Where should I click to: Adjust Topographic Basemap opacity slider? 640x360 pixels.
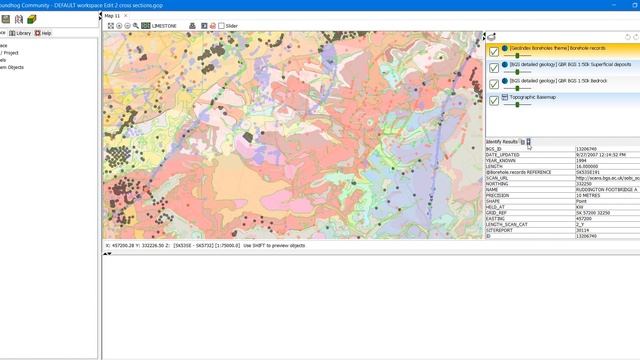[x=517, y=104]
